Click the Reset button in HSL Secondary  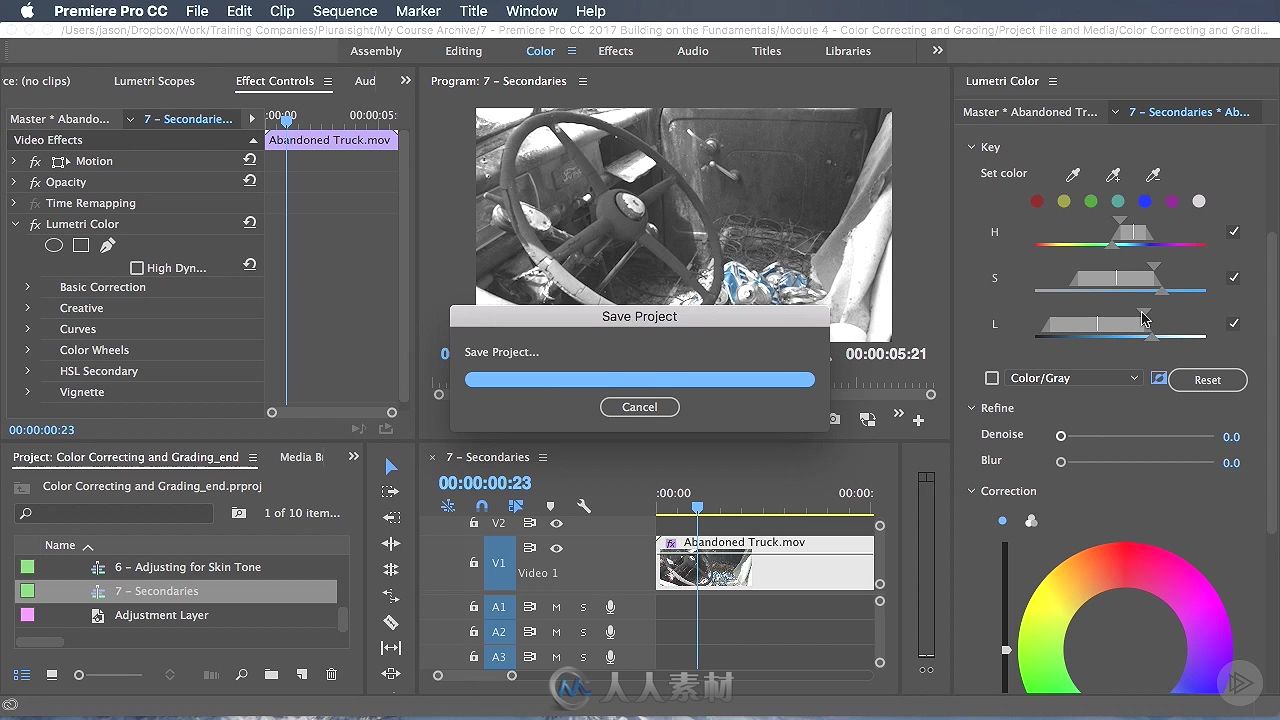click(x=1207, y=380)
